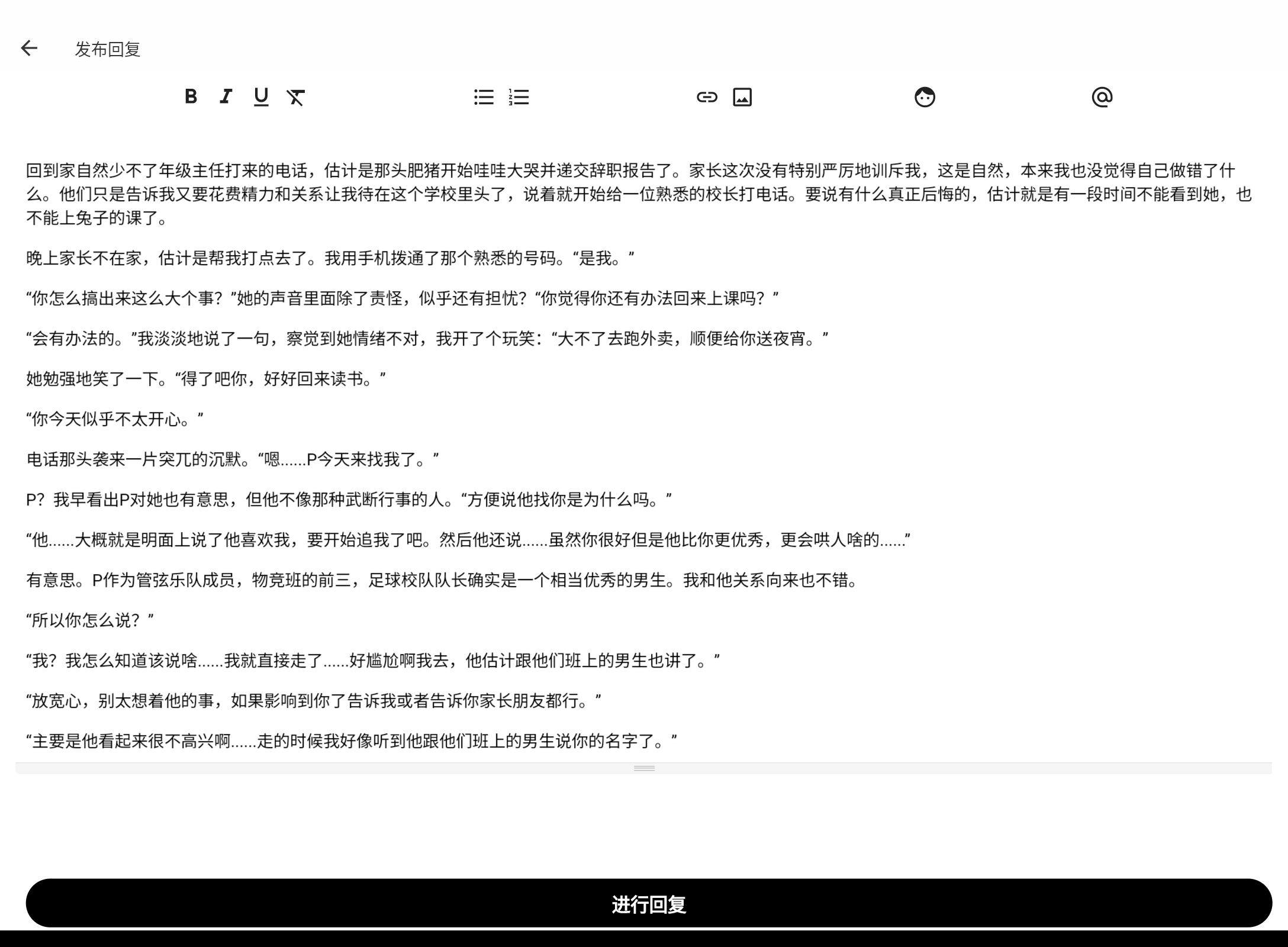Click the 发布回复 page title
The image size is (1288, 947).
(x=108, y=49)
